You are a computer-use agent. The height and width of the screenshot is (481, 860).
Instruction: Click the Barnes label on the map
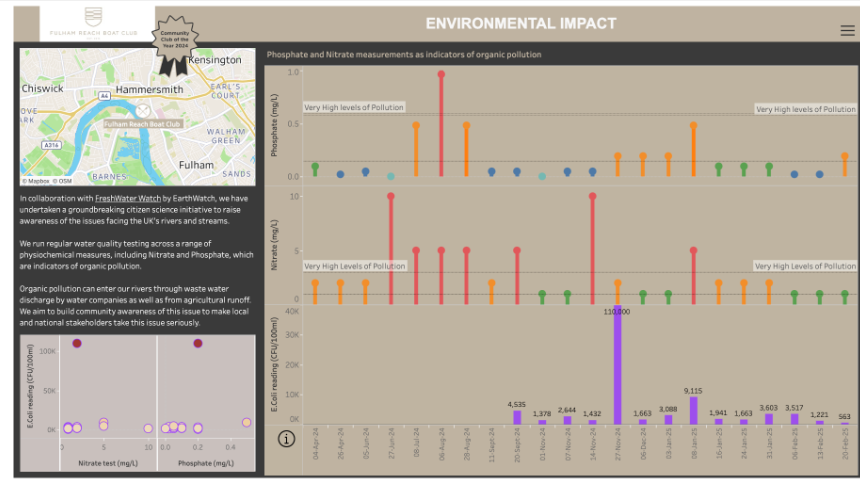[x=109, y=177]
